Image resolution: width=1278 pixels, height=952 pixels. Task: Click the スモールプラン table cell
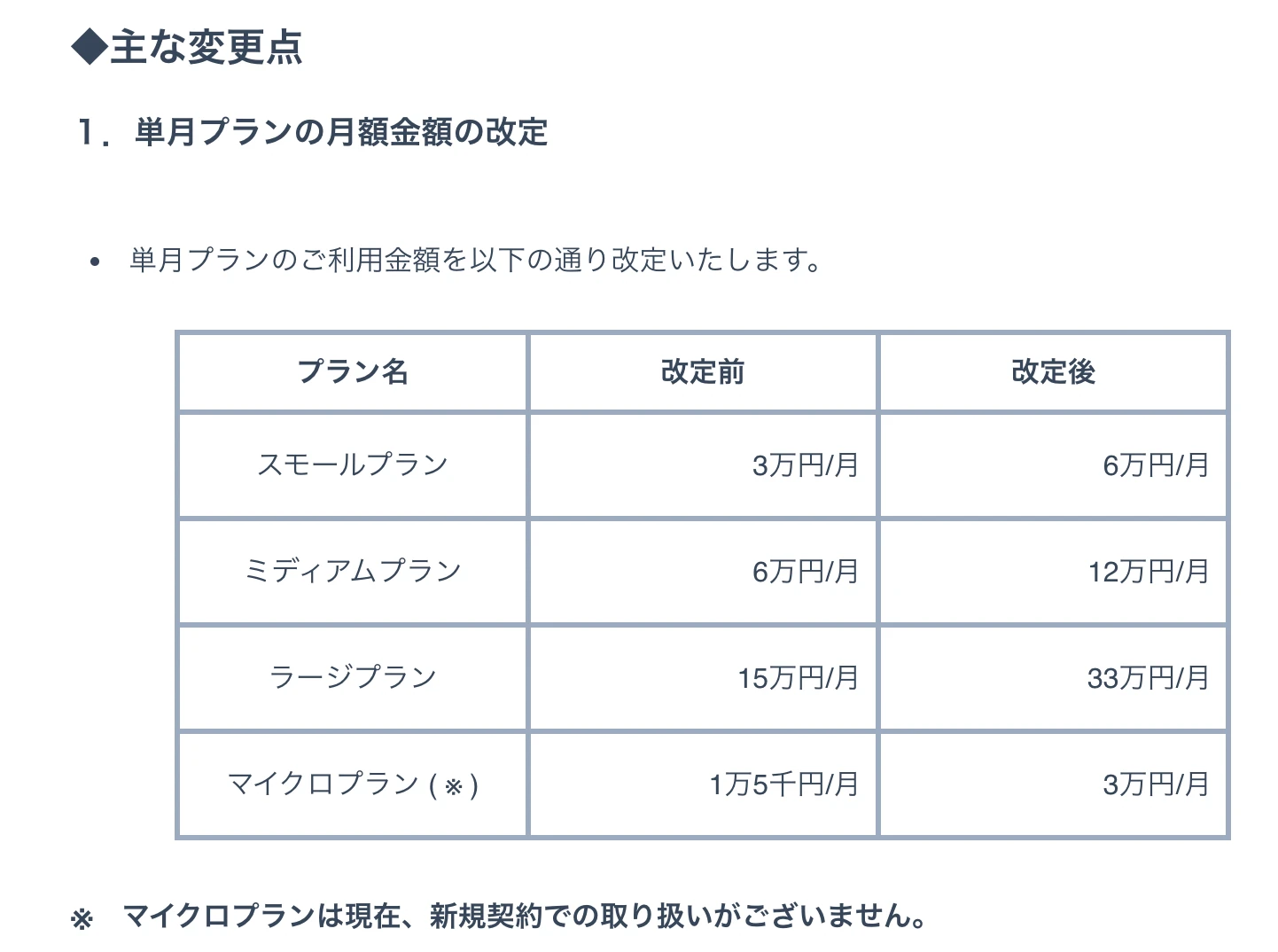(x=353, y=465)
